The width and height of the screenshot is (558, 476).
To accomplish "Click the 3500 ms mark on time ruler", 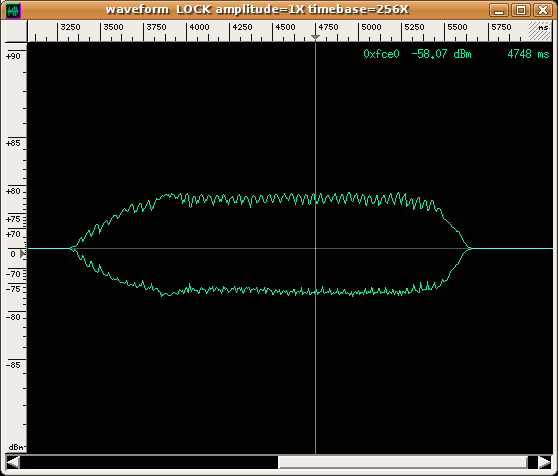I will pyautogui.click(x=113, y=27).
